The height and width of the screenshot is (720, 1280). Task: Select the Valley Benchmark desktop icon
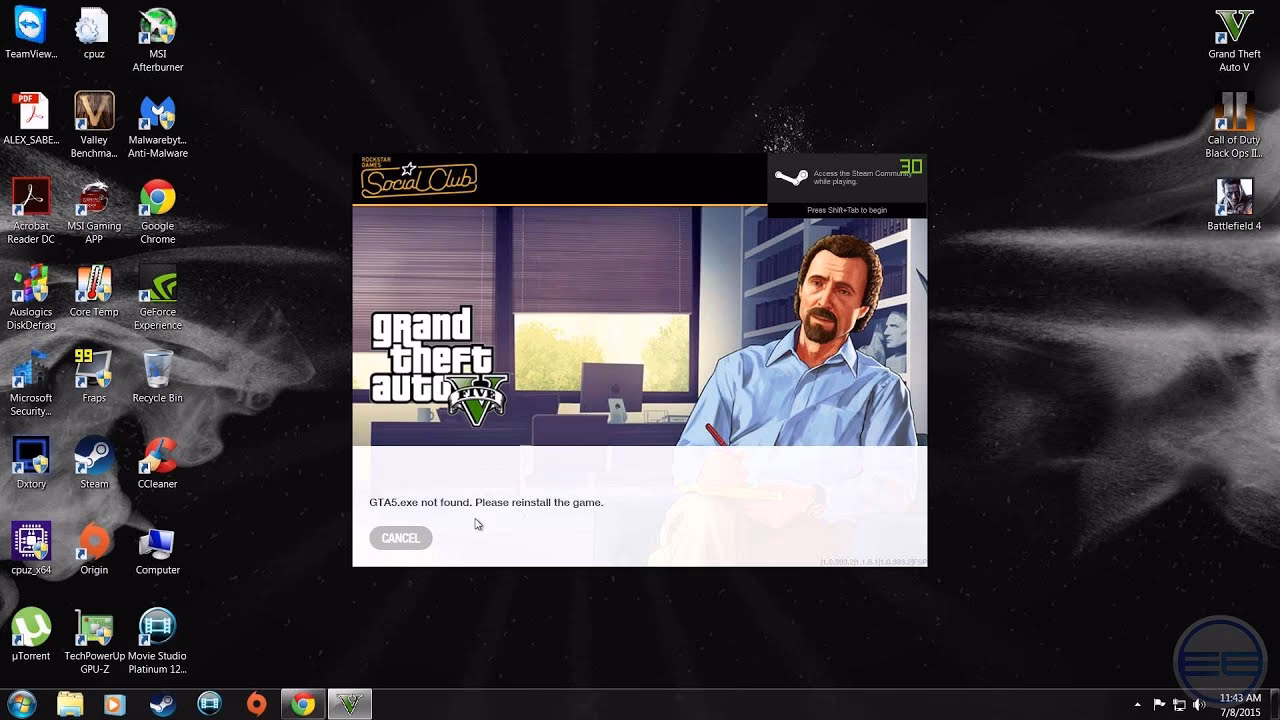pos(94,126)
